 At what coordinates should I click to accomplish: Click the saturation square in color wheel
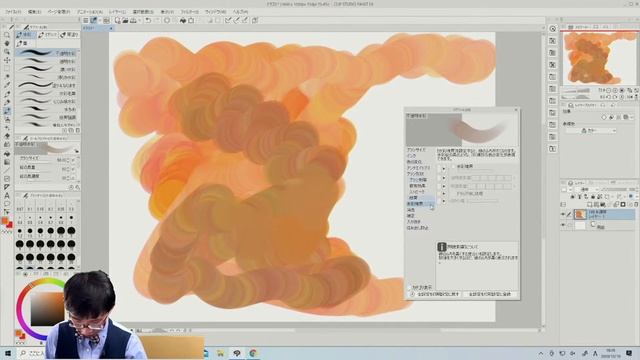coord(47,309)
